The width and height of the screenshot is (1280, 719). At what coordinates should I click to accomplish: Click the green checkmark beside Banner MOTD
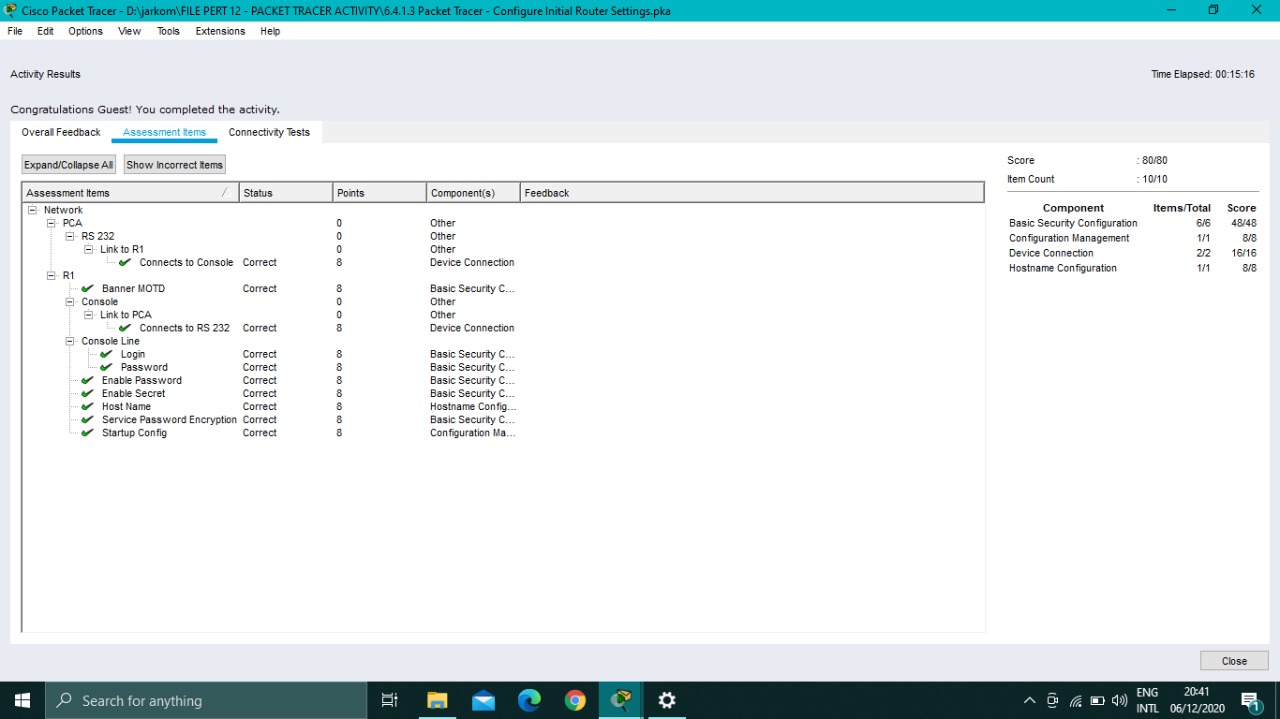87,288
